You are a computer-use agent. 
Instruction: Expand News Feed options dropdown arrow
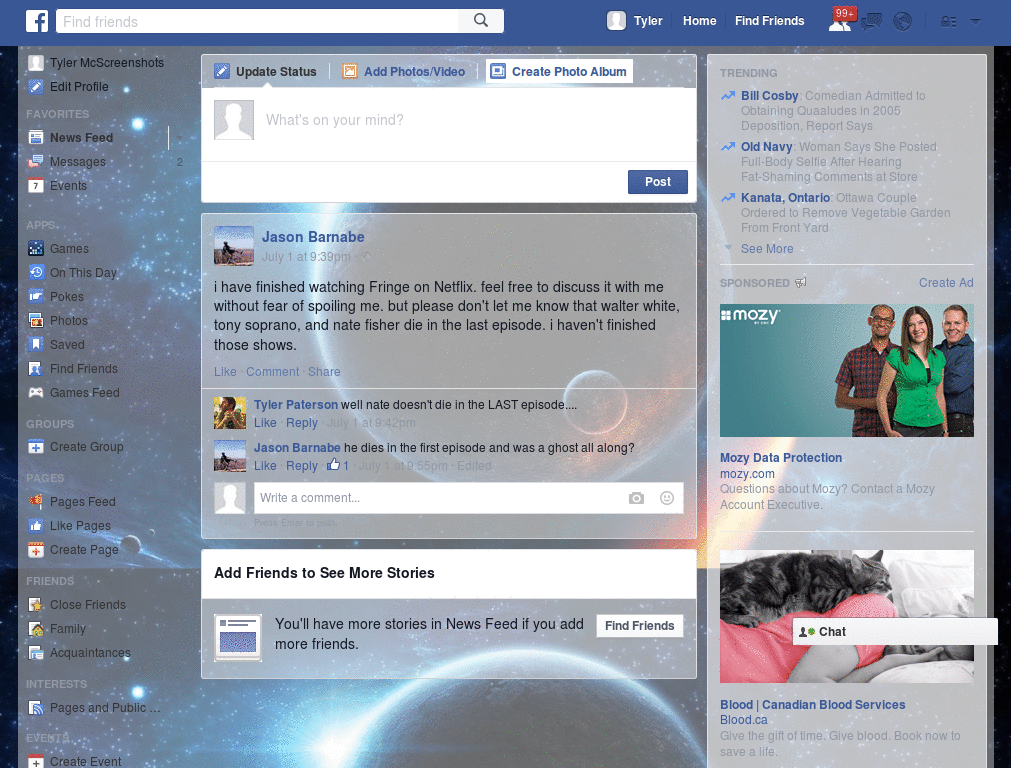[x=179, y=138]
